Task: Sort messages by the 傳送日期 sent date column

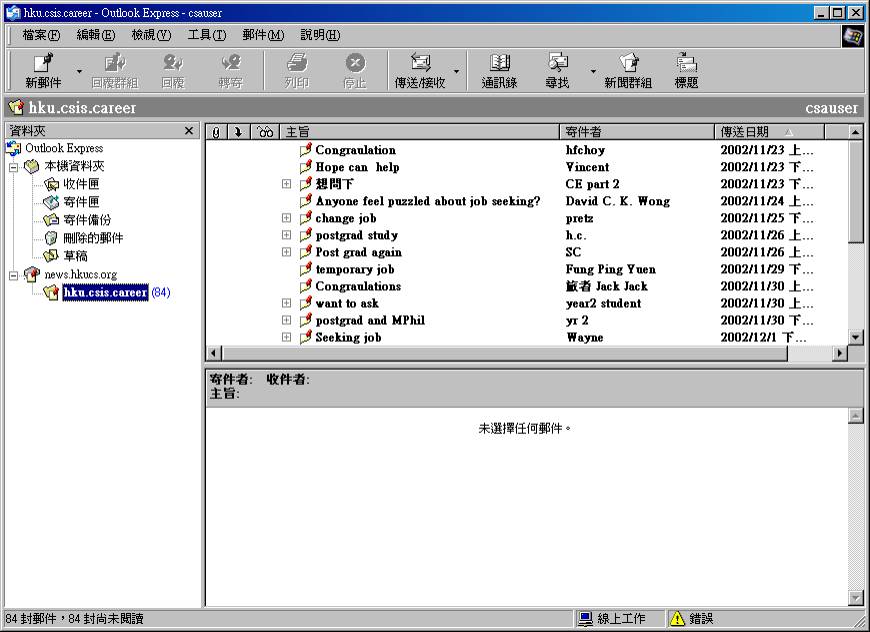Action: tap(770, 132)
